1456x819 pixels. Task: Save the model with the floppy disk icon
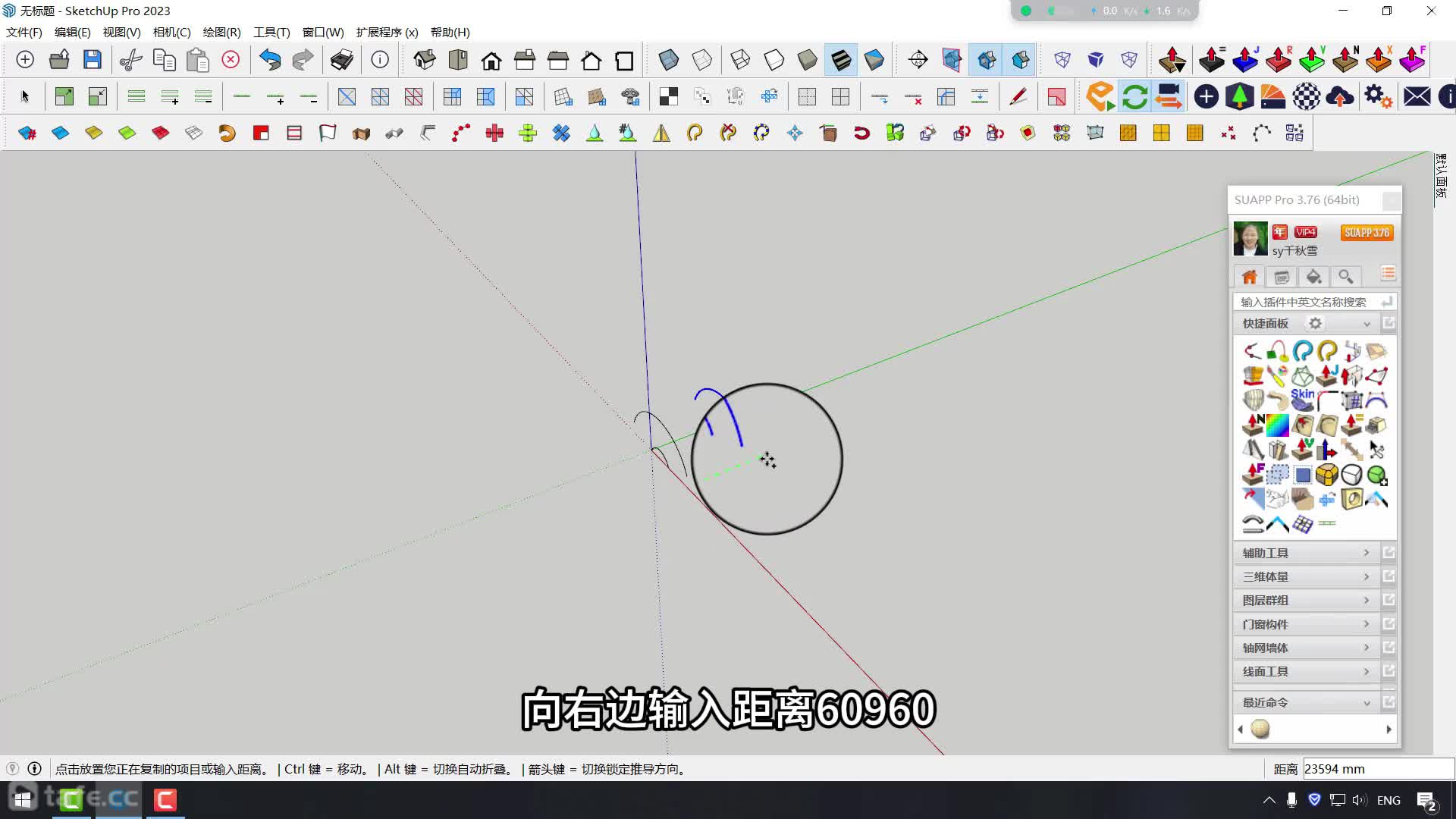[93, 60]
